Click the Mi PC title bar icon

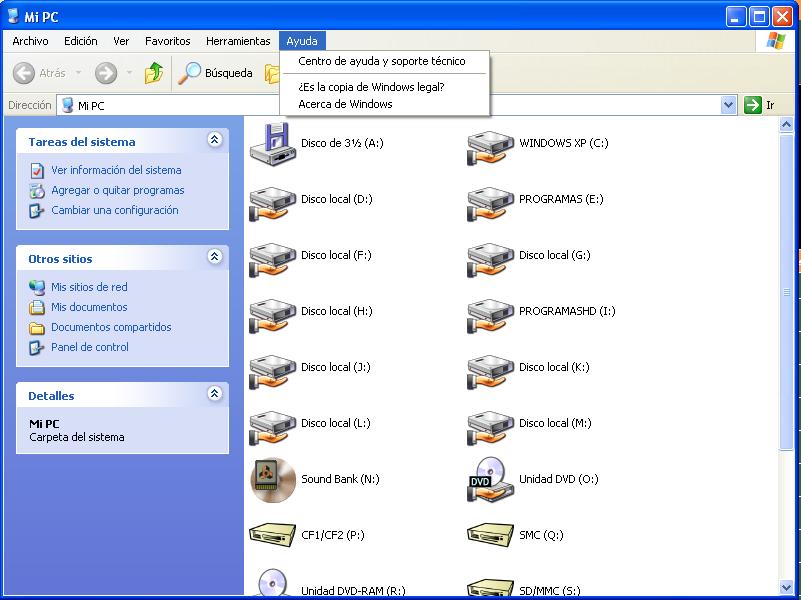[13, 16]
